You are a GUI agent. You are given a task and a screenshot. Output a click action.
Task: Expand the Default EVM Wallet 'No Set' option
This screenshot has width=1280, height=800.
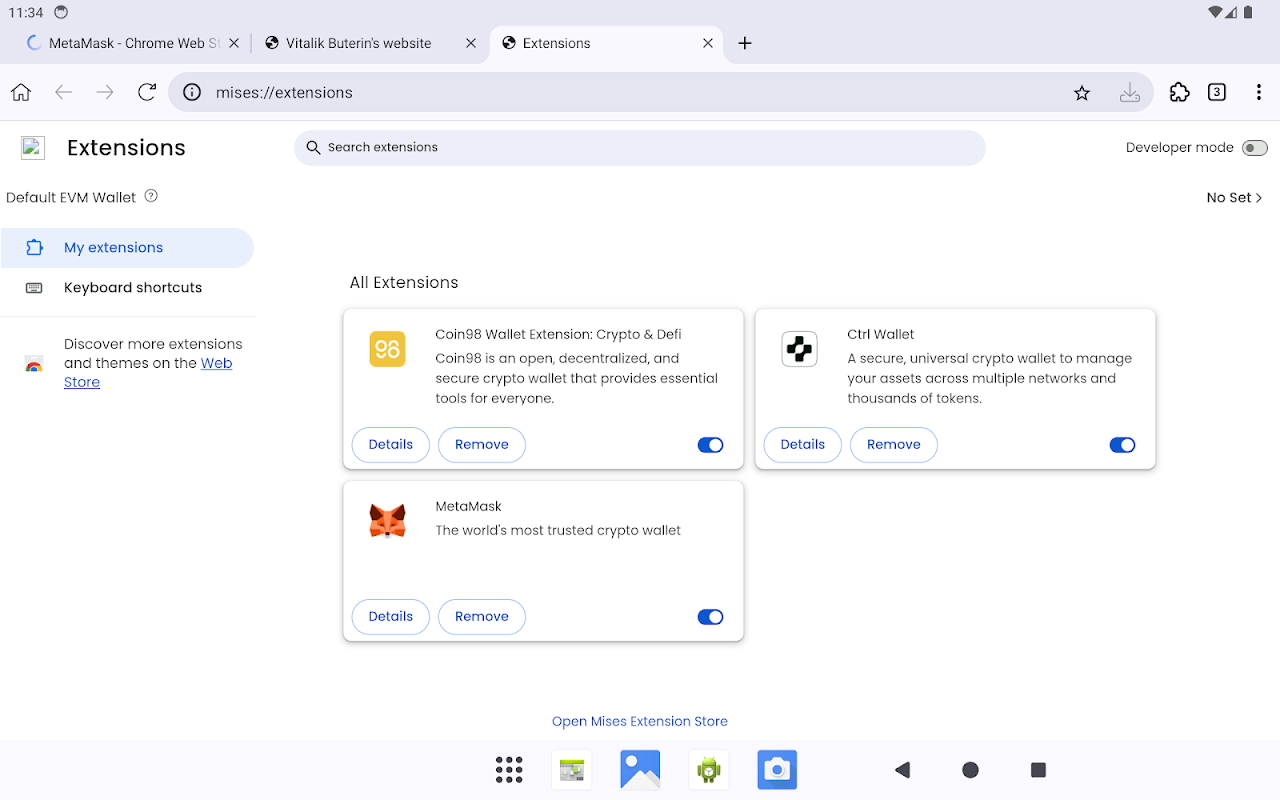(1235, 197)
